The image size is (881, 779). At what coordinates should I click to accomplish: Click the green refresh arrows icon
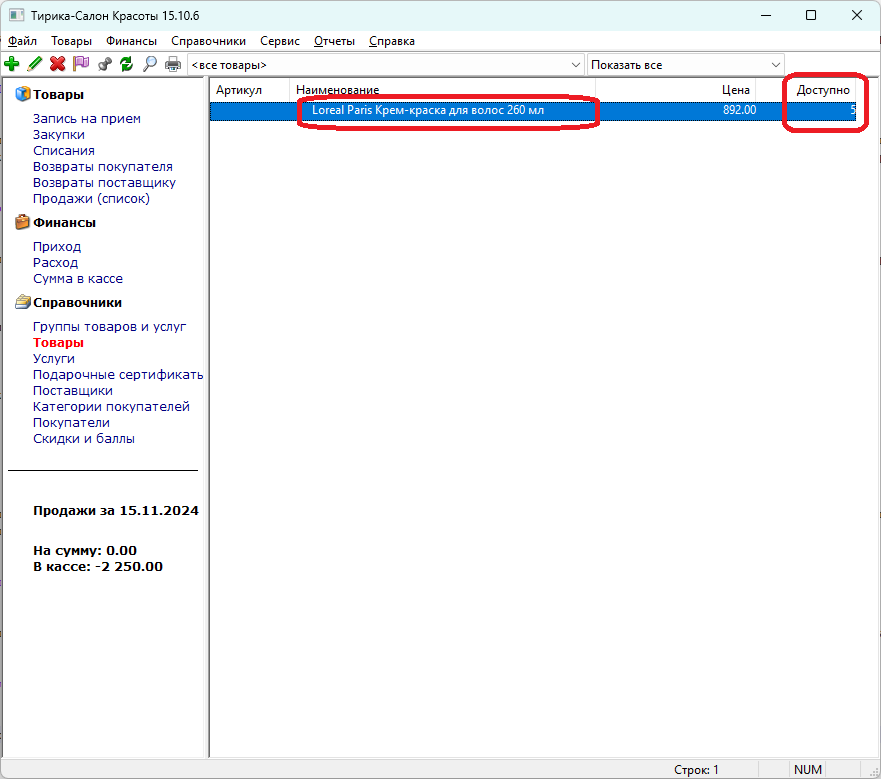(126, 64)
